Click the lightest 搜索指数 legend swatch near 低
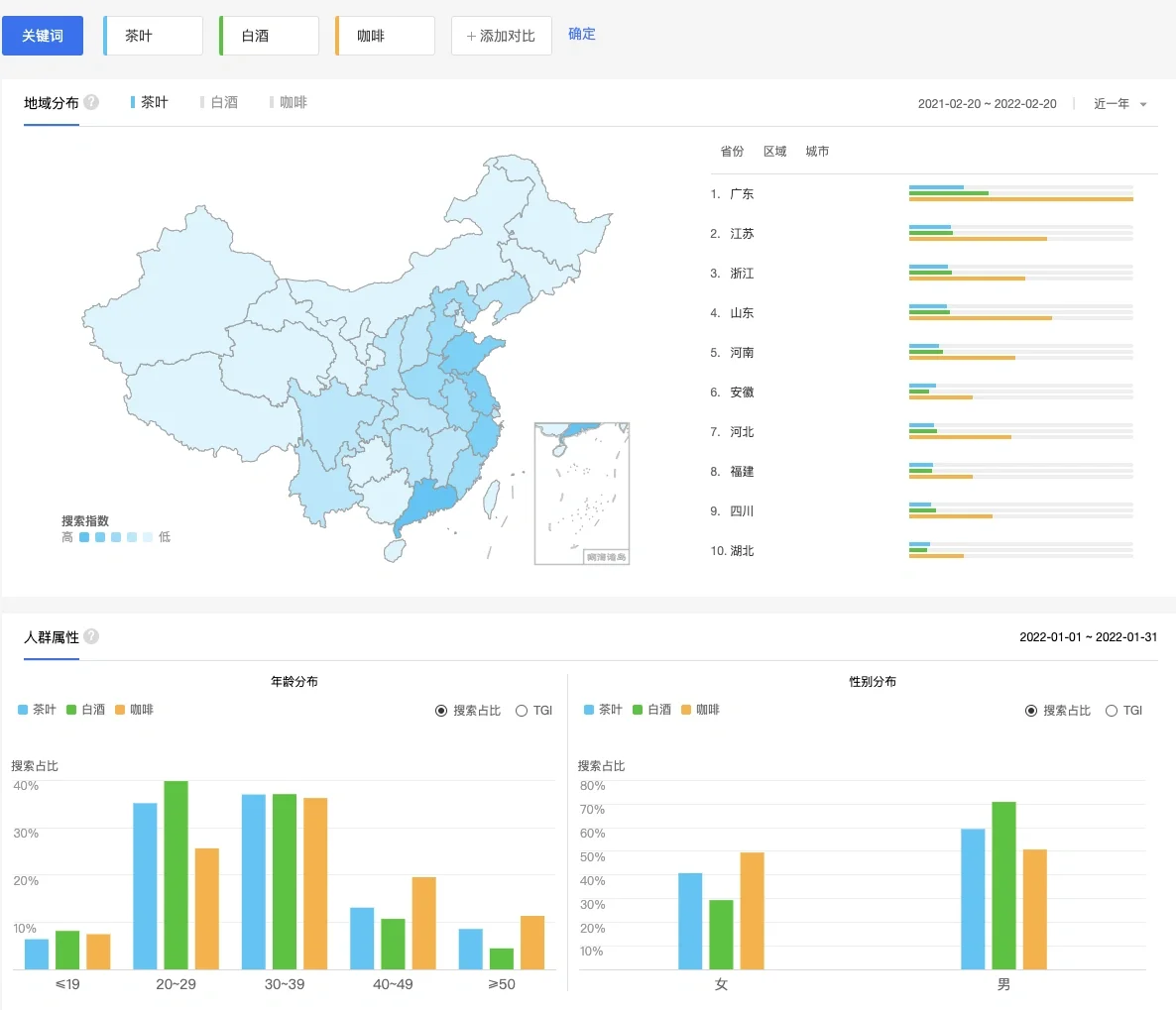Image resolution: width=1176 pixels, height=1010 pixels. click(148, 537)
